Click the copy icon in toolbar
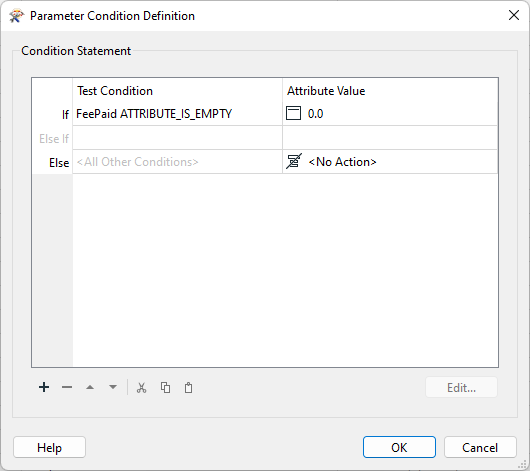Screen dimensions: 530x471 (165, 387)
